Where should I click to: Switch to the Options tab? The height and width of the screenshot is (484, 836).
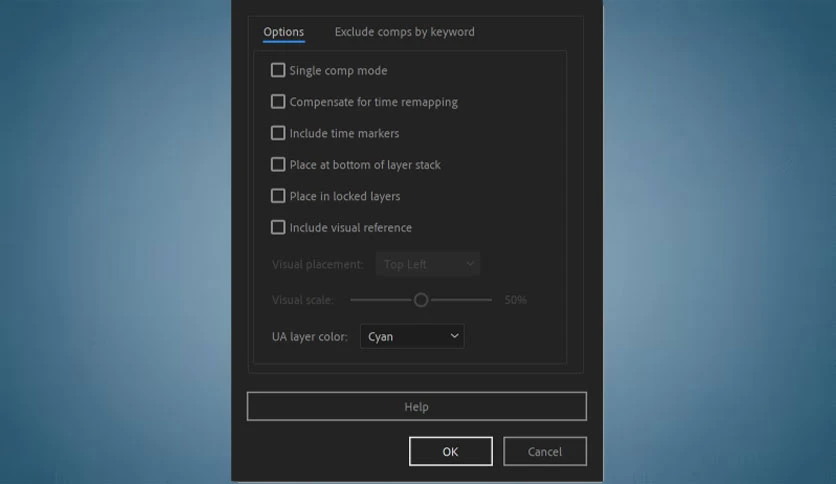tap(284, 32)
